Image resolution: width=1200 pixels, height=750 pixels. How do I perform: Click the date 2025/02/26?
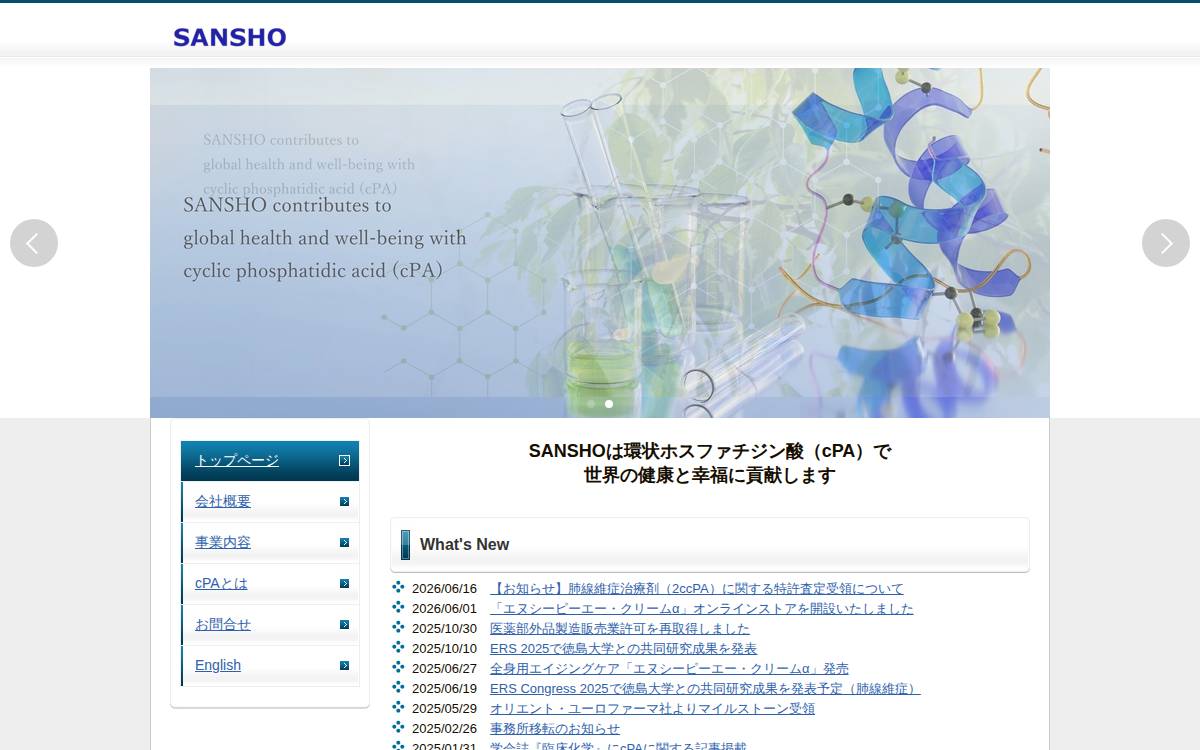point(445,729)
